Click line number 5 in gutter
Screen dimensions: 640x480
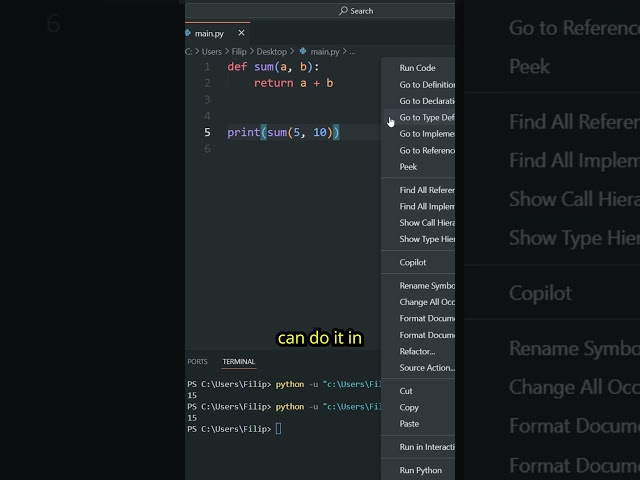[207, 132]
